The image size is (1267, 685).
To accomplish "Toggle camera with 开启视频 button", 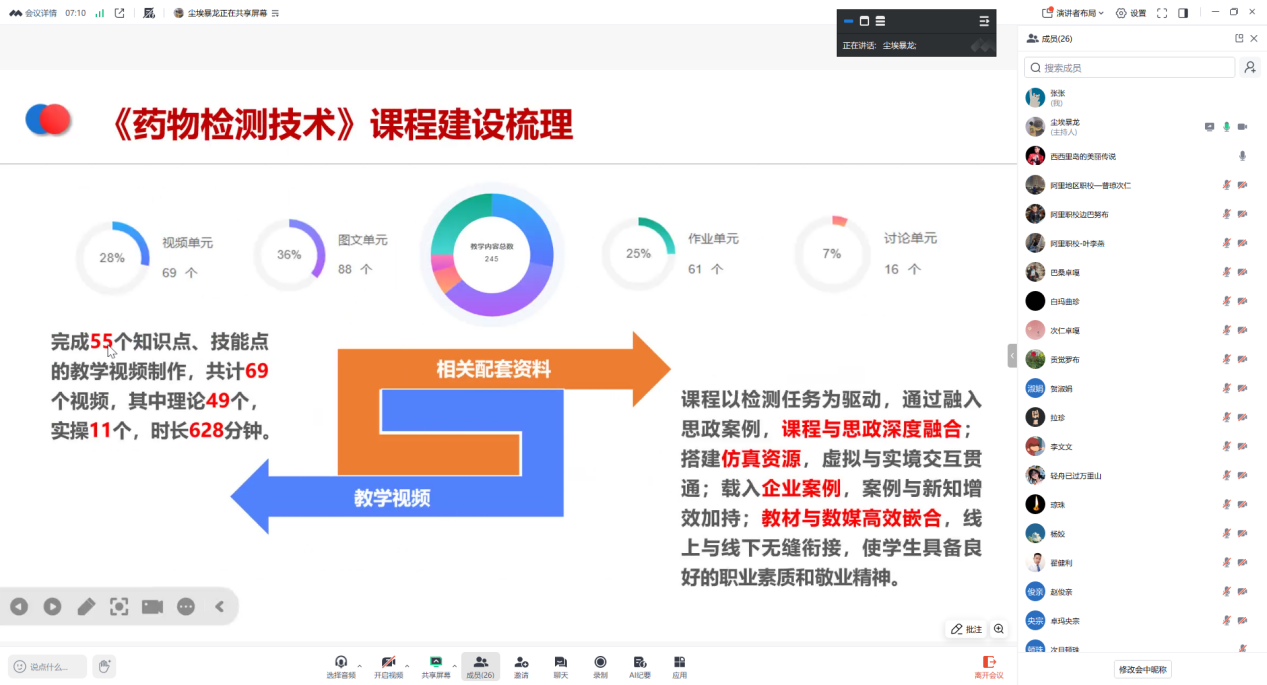I will (x=388, y=666).
